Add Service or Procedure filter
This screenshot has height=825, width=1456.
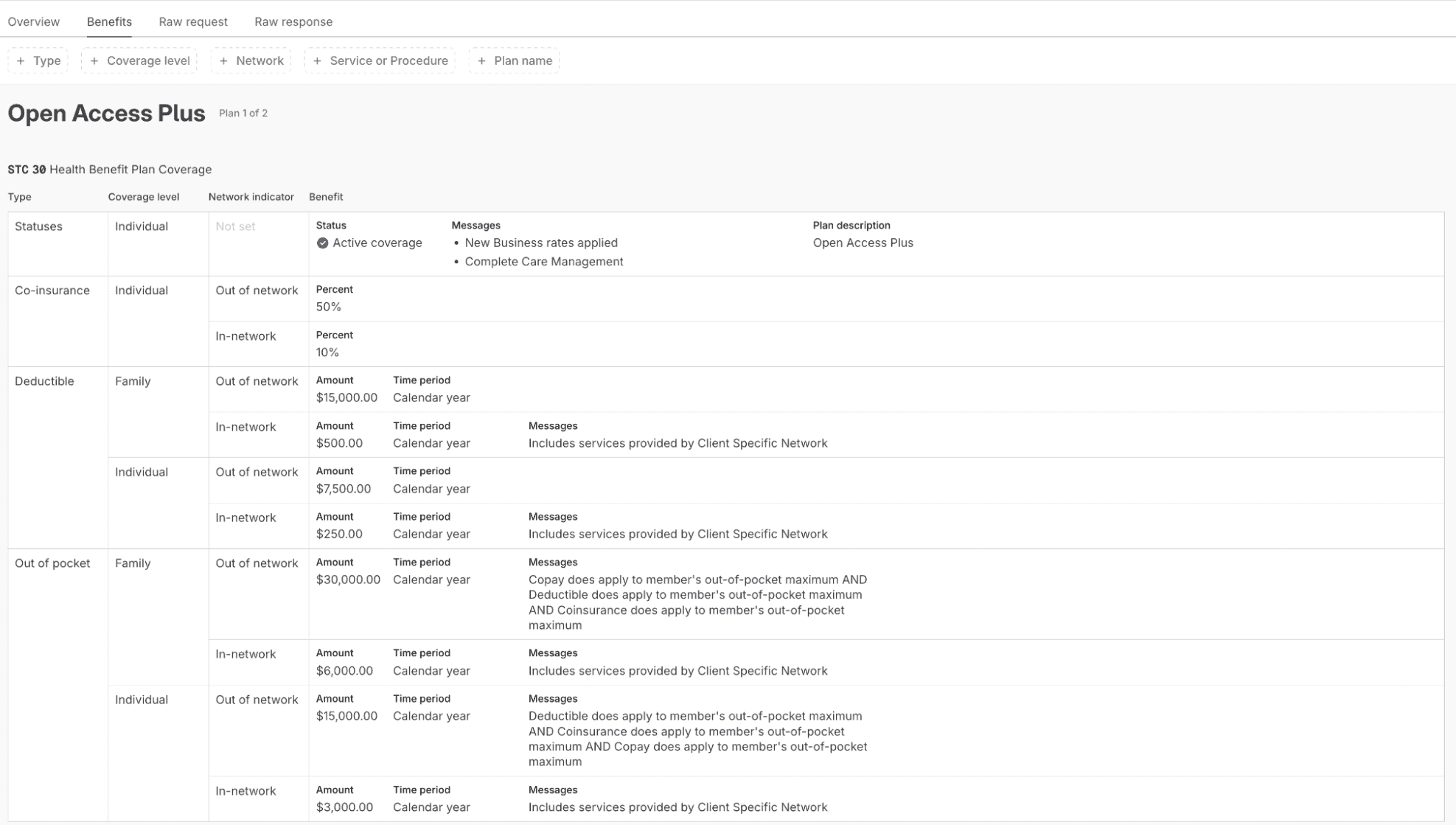coord(380,60)
